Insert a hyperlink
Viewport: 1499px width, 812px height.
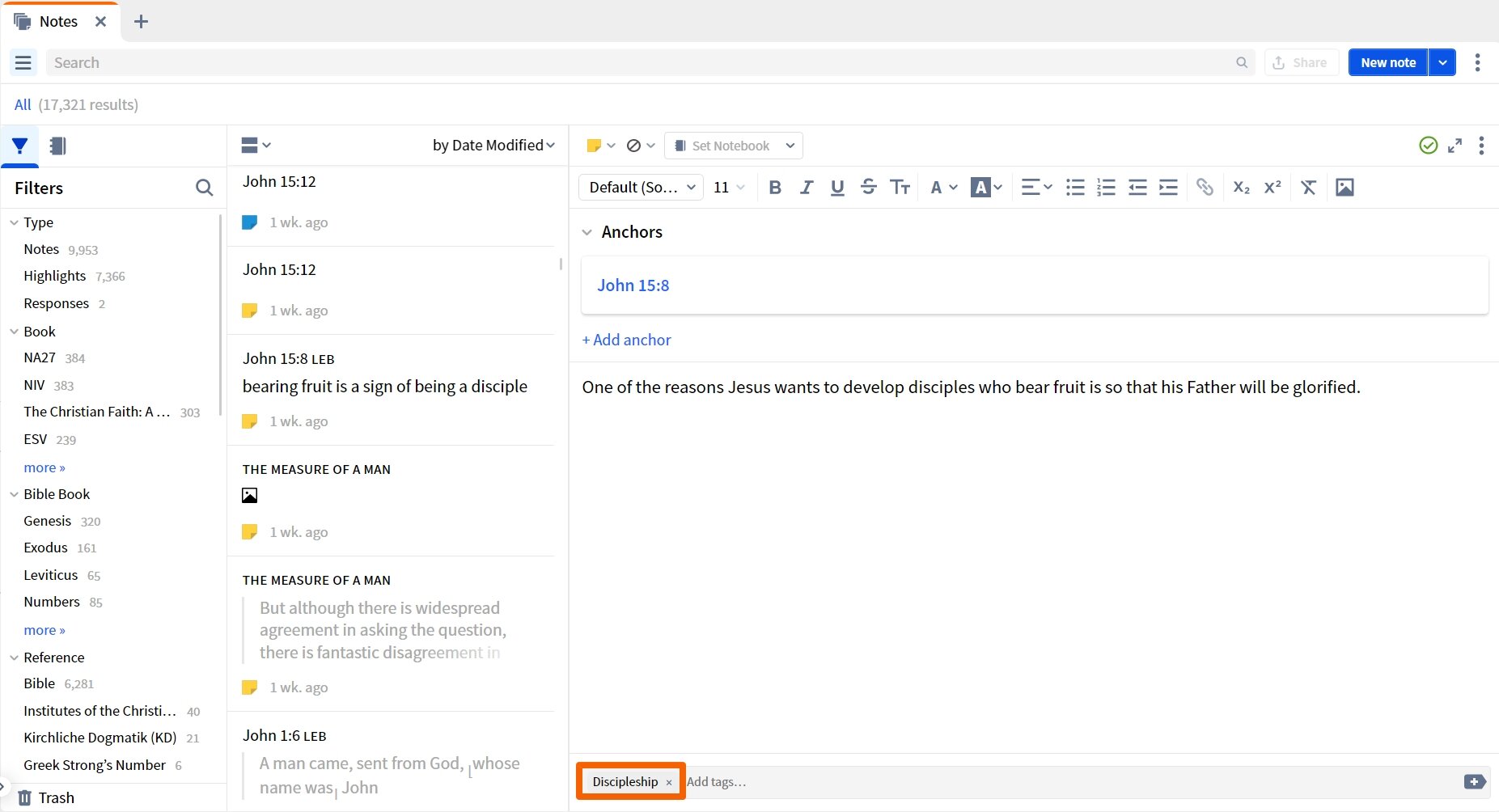[1205, 187]
